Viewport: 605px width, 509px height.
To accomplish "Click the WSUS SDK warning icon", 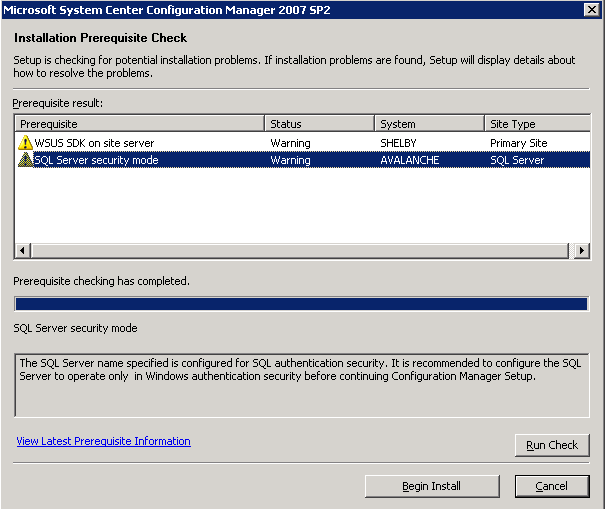I will coord(25,143).
